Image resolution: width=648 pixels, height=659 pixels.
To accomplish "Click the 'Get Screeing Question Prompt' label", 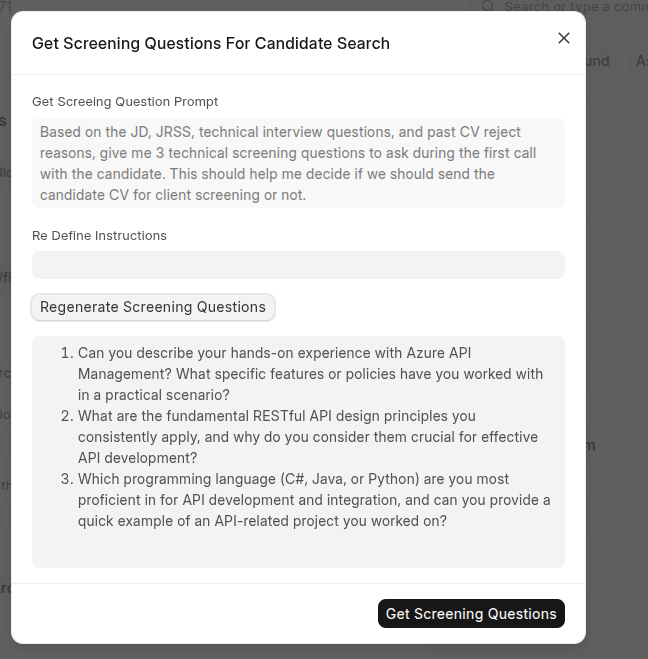I will 125,102.
